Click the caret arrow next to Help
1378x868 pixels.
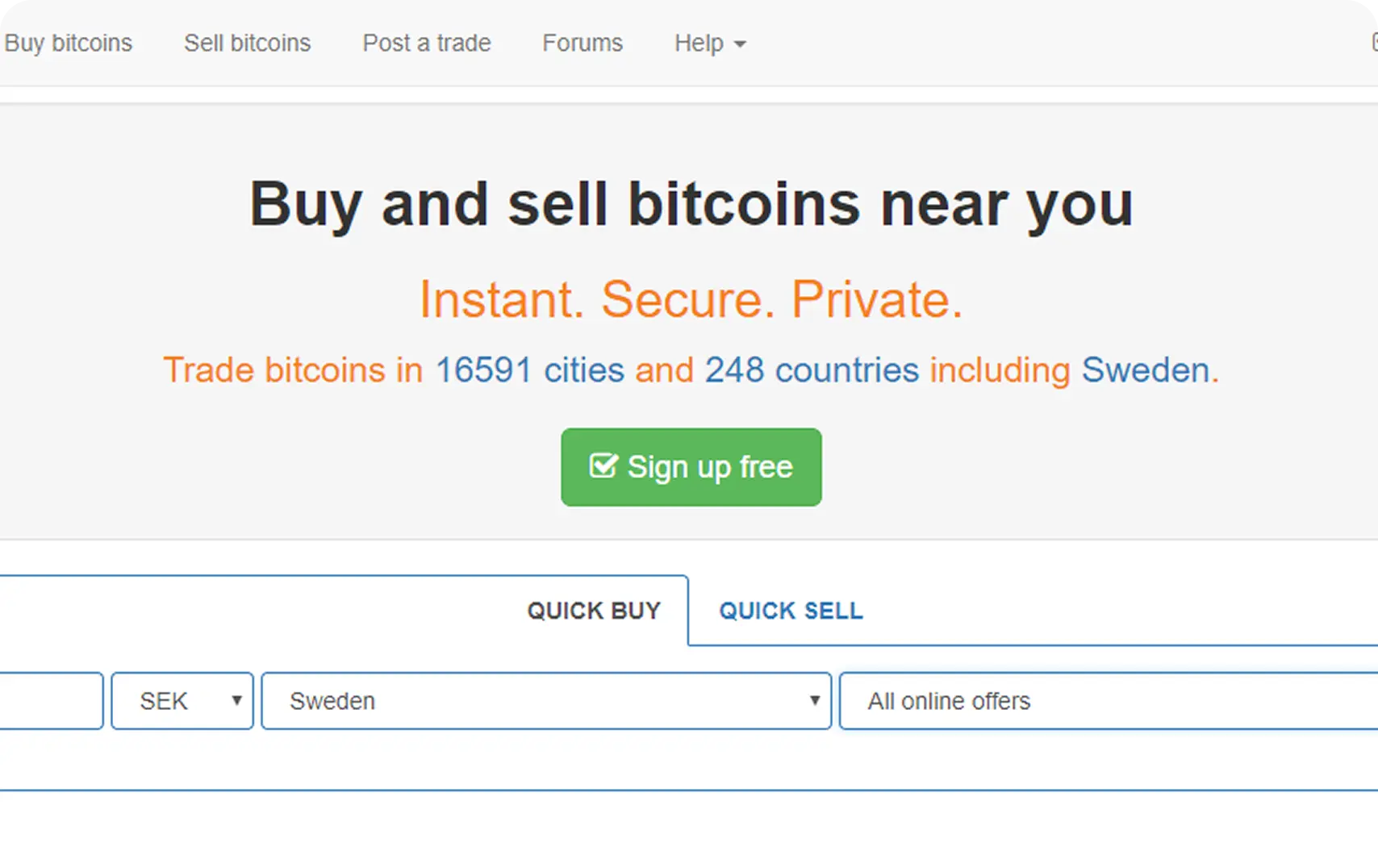[x=741, y=45]
